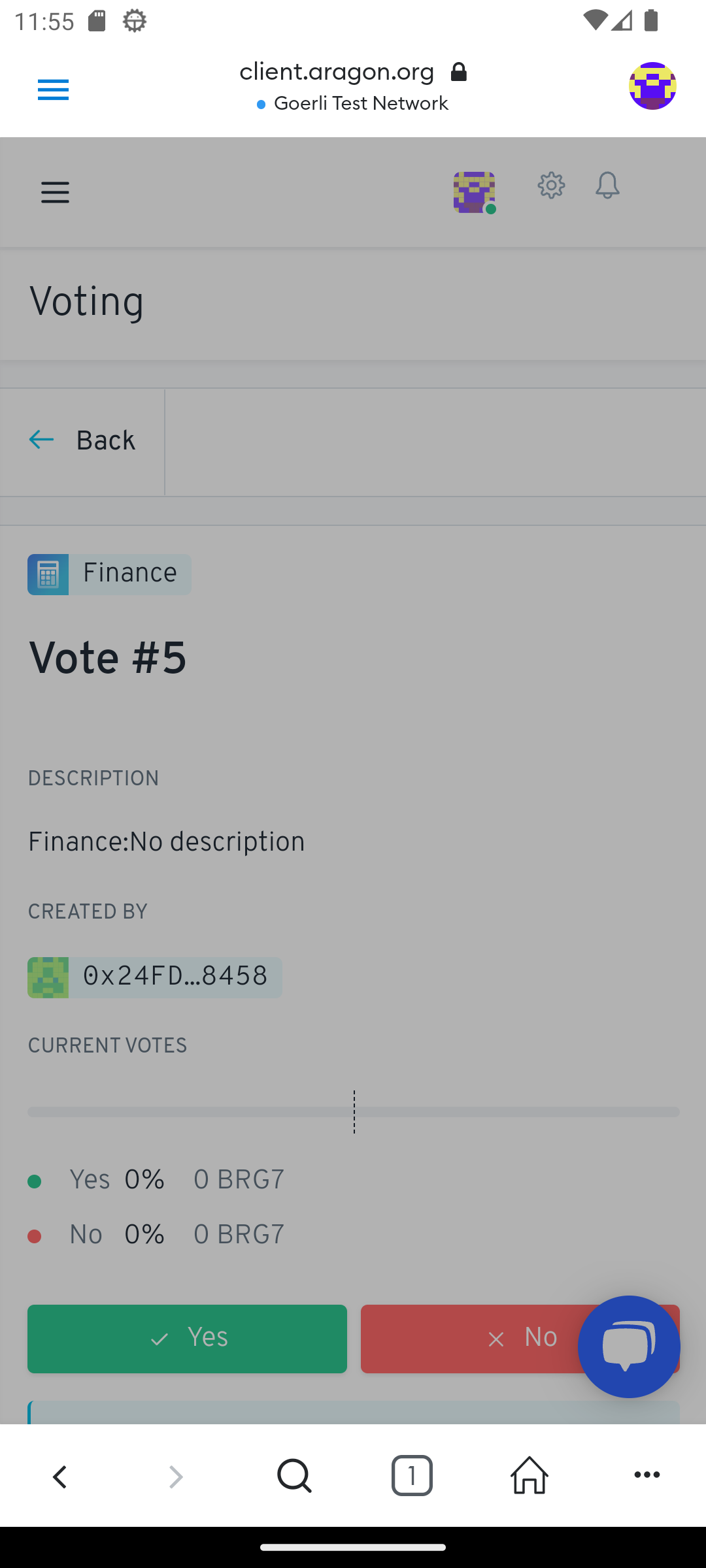Tap the client.aragon.org address bar
Screen dimensions: 706x1568
point(337,72)
